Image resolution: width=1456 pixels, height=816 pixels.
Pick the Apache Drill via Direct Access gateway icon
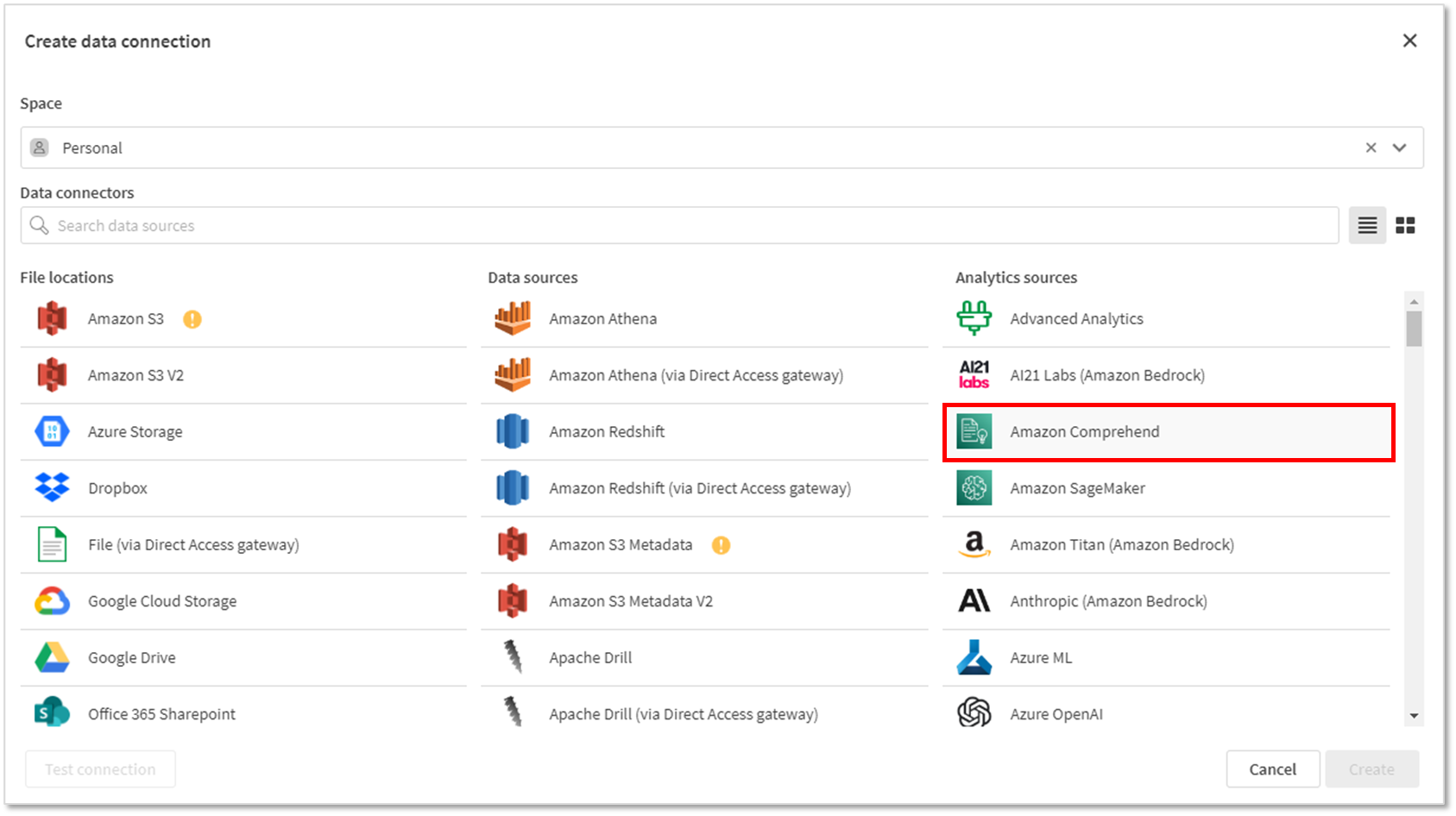point(513,713)
